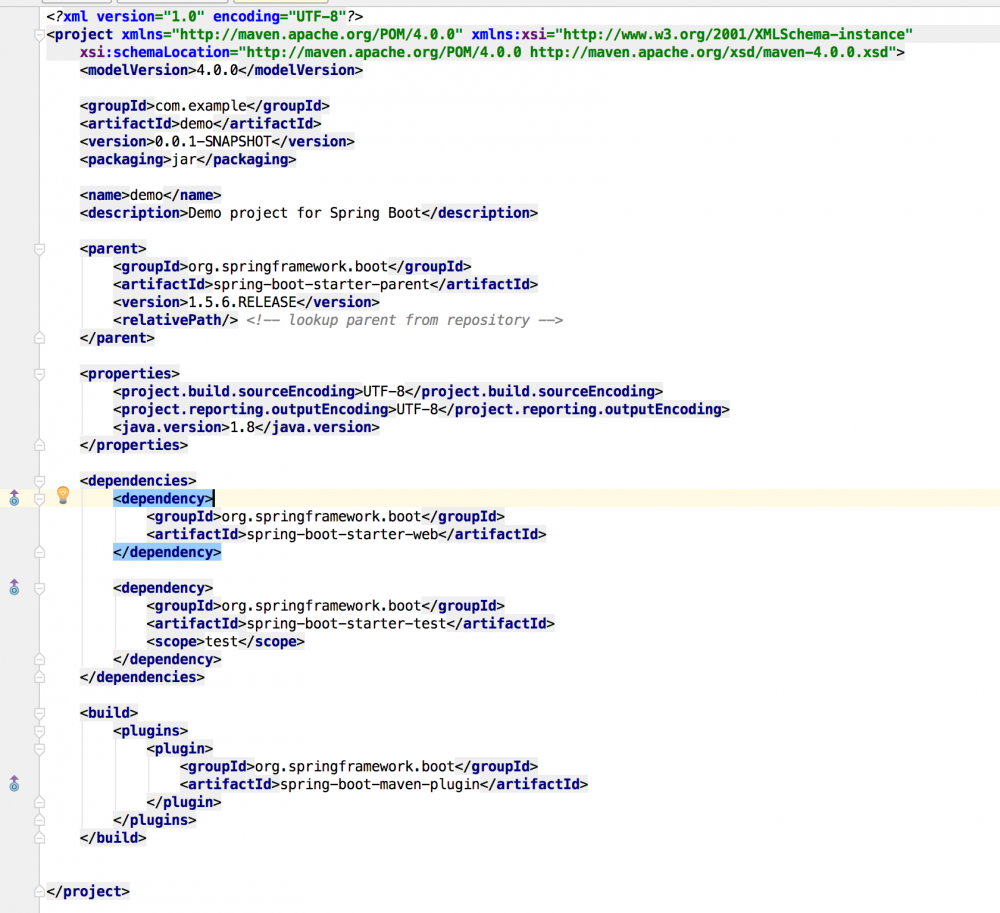The height and width of the screenshot is (913, 1000).
Task: Click the highlighted closing dependency tag
Action: [167, 551]
